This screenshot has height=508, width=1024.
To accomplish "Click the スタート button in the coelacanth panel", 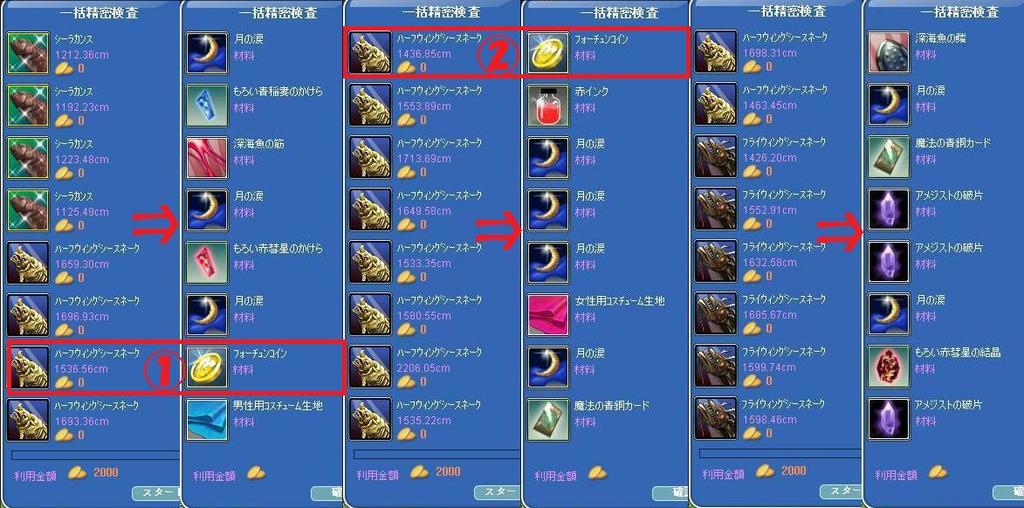I will pos(157,493).
